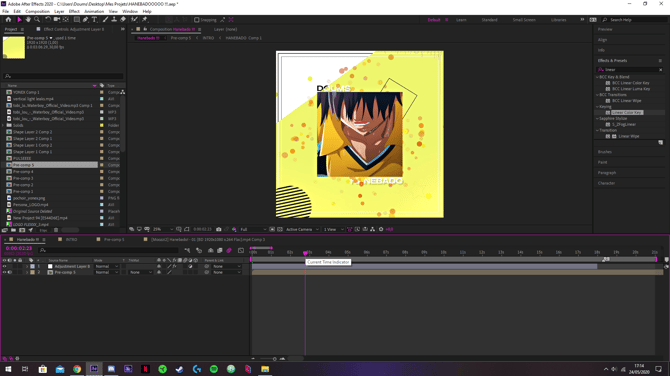This screenshot has width=670, height=376.
Task: Select the Rectangle shape tool
Action: pos(76,20)
